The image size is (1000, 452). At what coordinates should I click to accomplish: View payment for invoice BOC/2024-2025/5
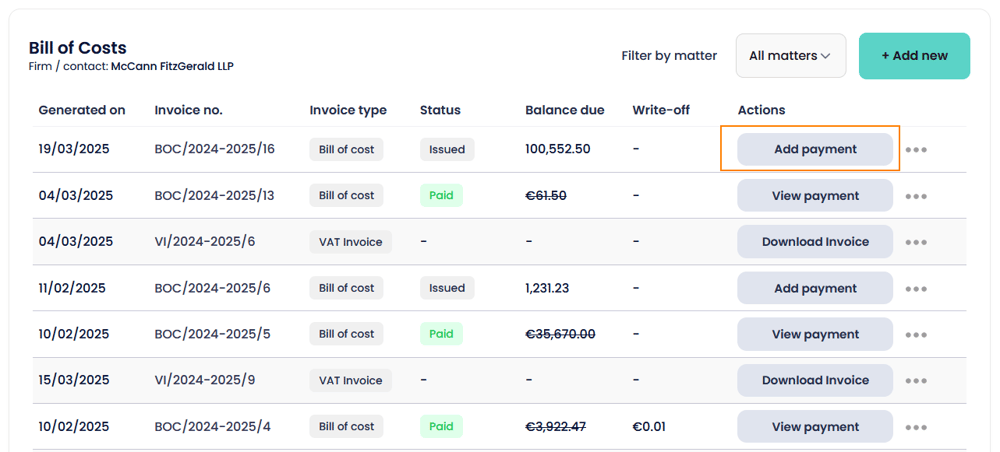[815, 334]
